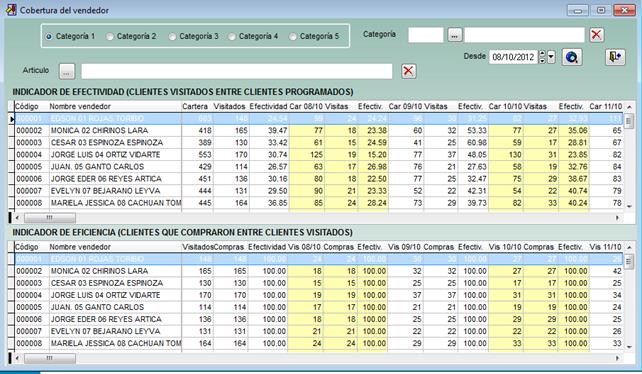Click the Cobertura del vendedor window icon
This screenshot has width=642, height=374.
[11, 10]
